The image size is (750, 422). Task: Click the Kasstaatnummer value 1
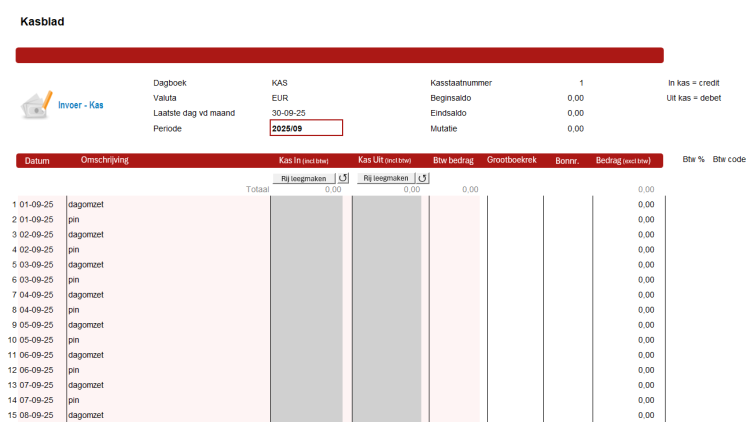coord(580,83)
